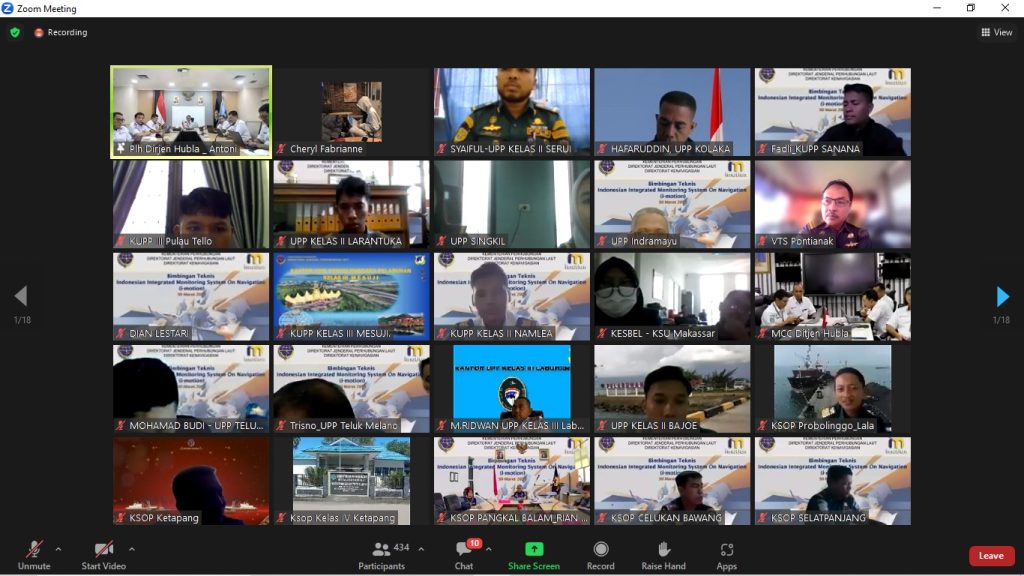This screenshot has height=576, width=1024.
Task: Click the green encryption shield icon
Action: pos(15,32)
